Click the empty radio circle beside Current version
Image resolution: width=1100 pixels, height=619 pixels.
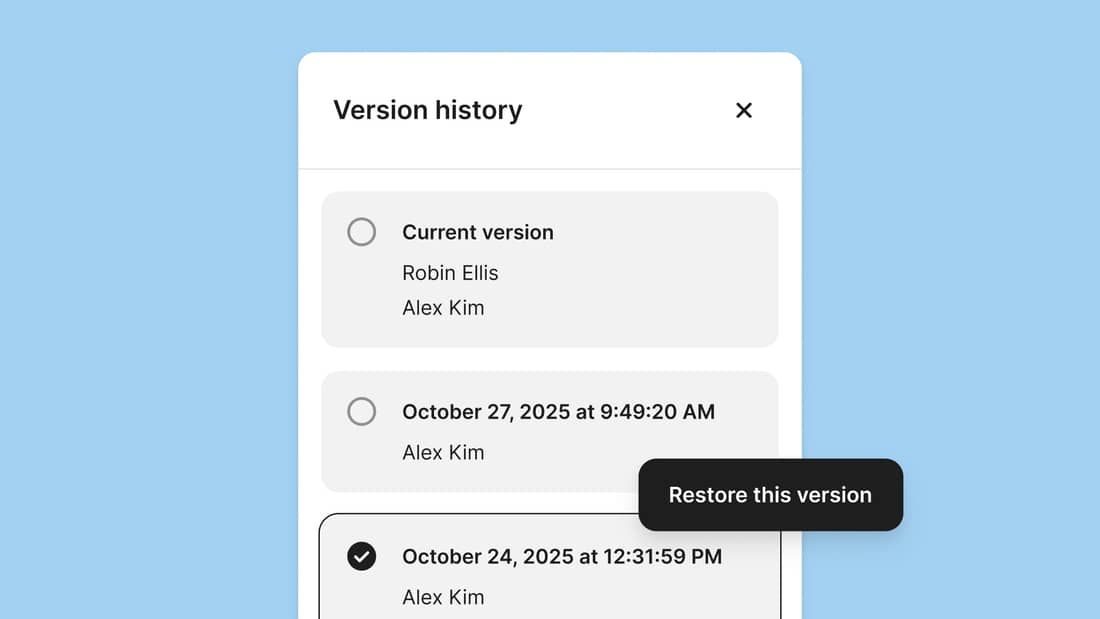[x=361, y=231]
